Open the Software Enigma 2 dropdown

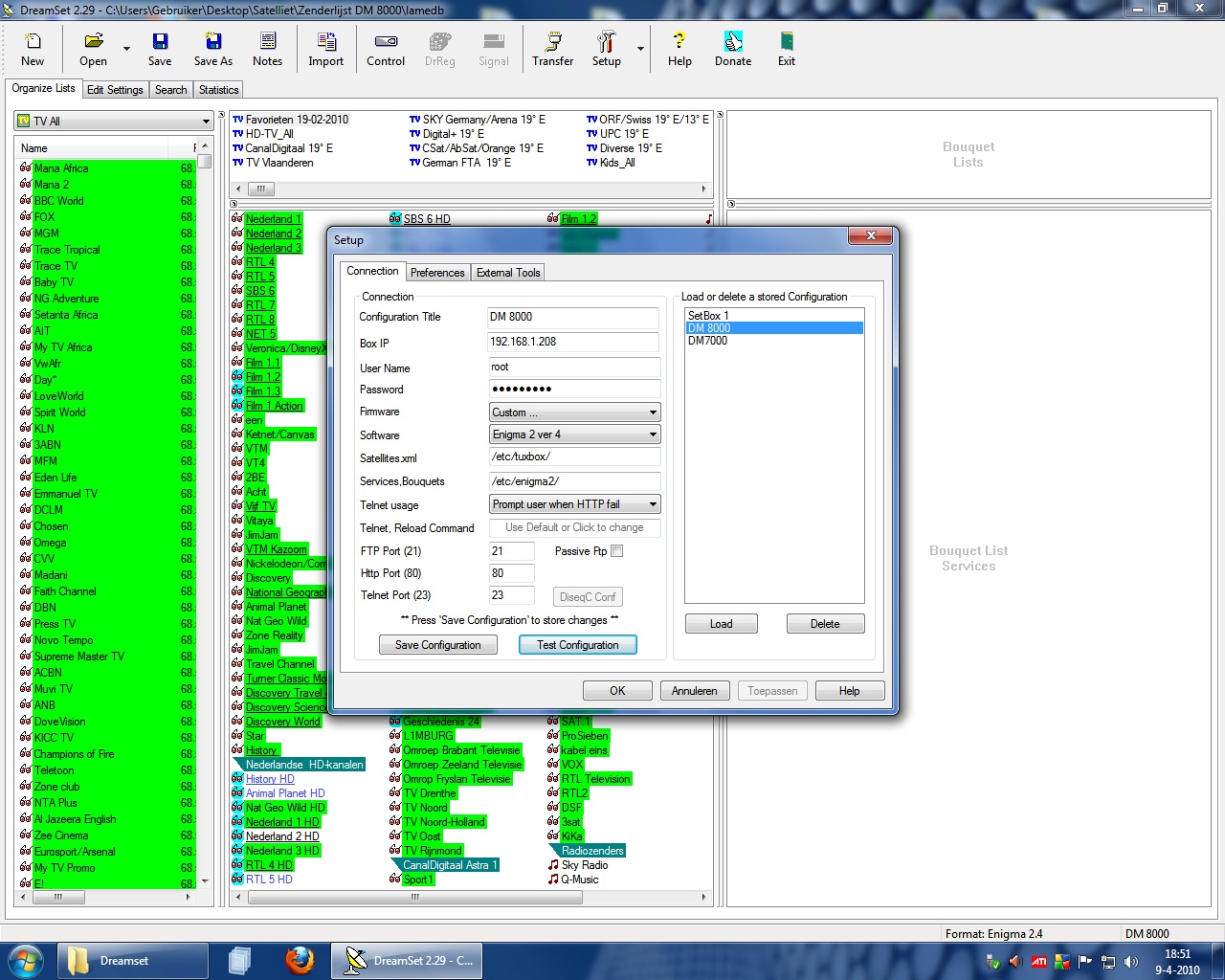tap(574, 434)
